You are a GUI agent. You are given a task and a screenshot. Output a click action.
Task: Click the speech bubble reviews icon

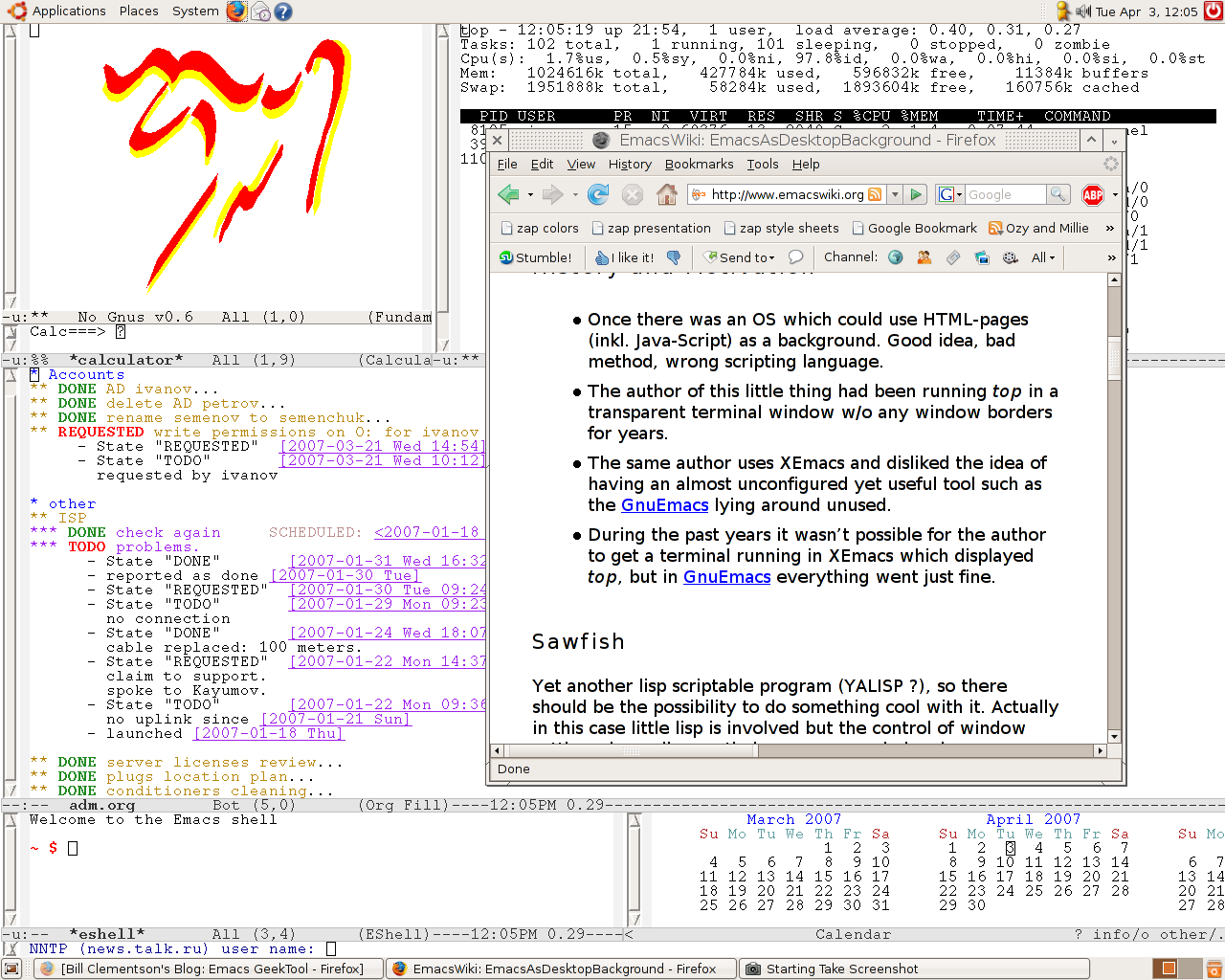[795, 257]
